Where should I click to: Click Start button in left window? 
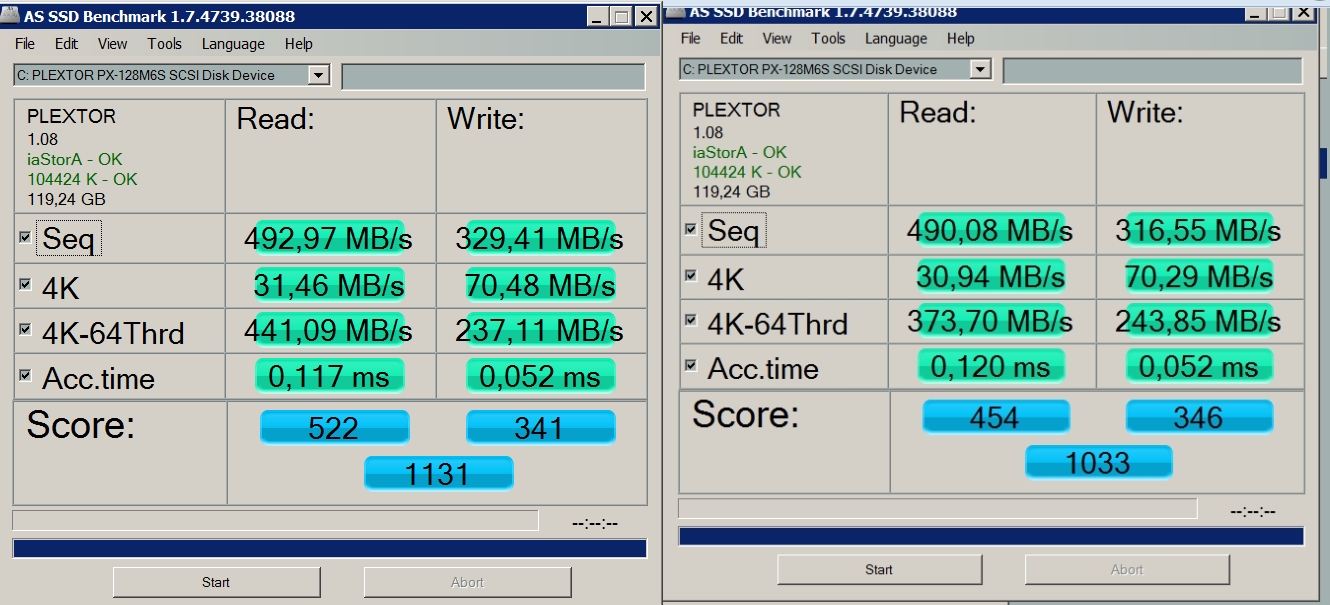216,582
